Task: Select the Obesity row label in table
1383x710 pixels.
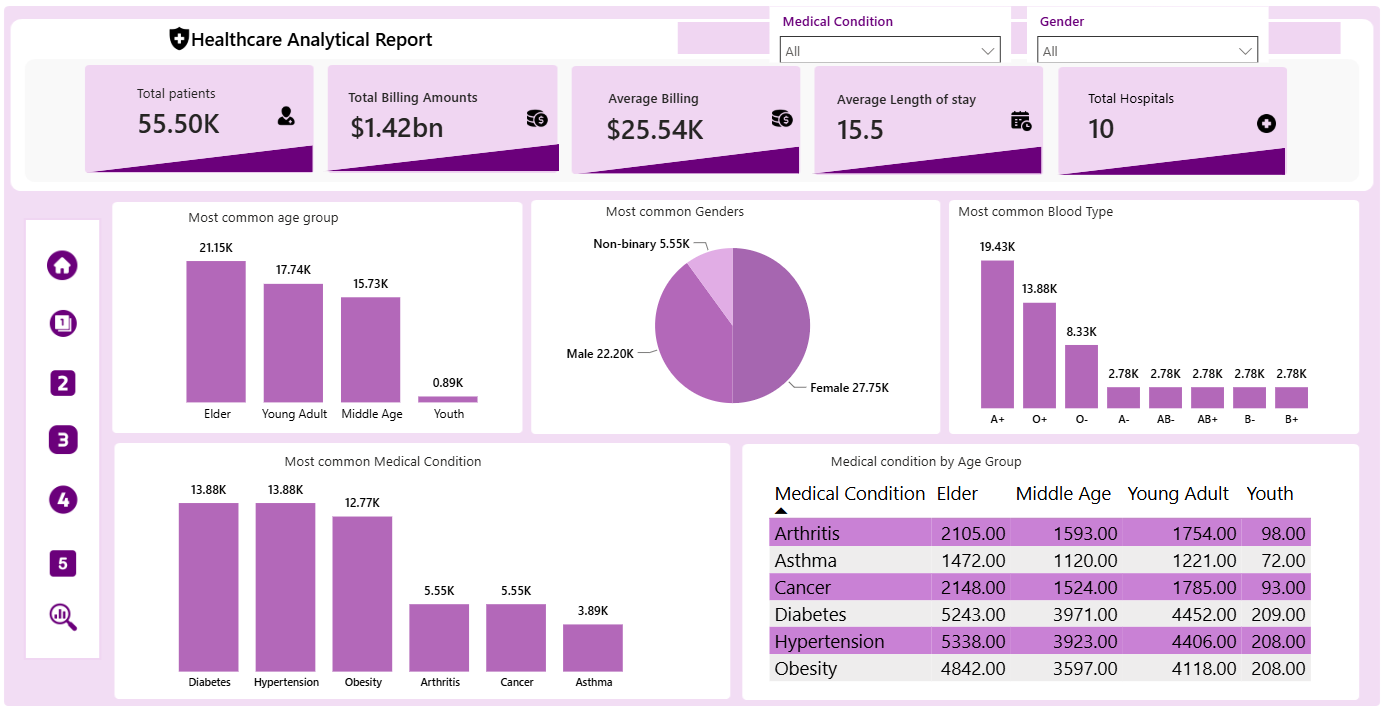Action: click(x=806, y=668)
